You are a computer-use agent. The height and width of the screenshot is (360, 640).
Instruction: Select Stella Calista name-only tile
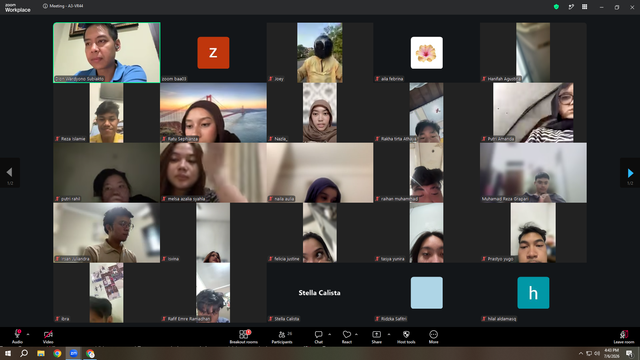tap(320, 293)
